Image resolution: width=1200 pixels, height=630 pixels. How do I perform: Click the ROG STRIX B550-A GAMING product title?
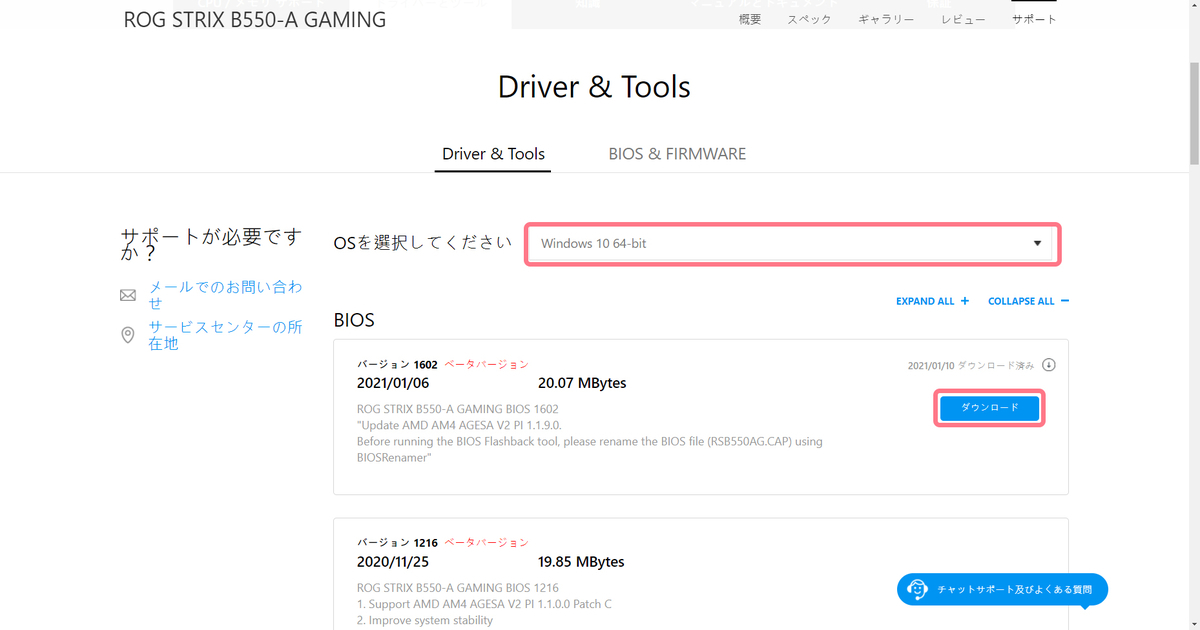pos(255,19)
